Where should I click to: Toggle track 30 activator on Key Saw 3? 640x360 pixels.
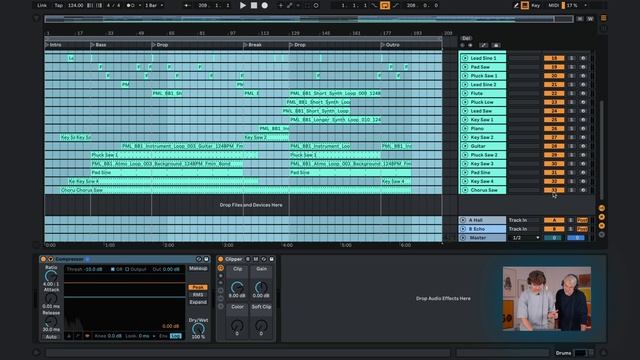(x=554, y=163)
